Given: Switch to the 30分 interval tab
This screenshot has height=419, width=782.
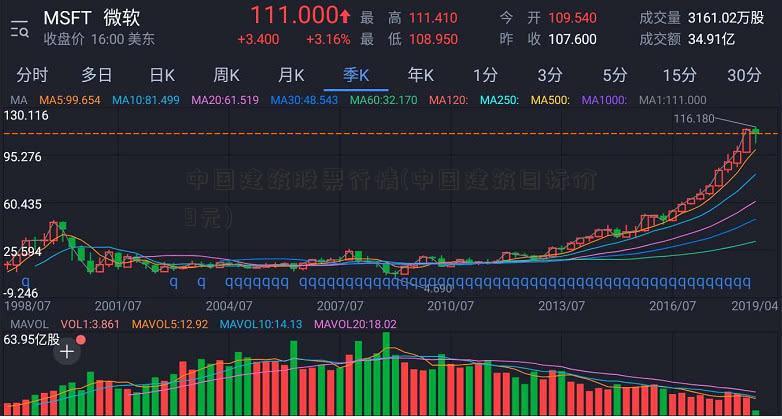Looking at the screenshot, I should 744,75.
